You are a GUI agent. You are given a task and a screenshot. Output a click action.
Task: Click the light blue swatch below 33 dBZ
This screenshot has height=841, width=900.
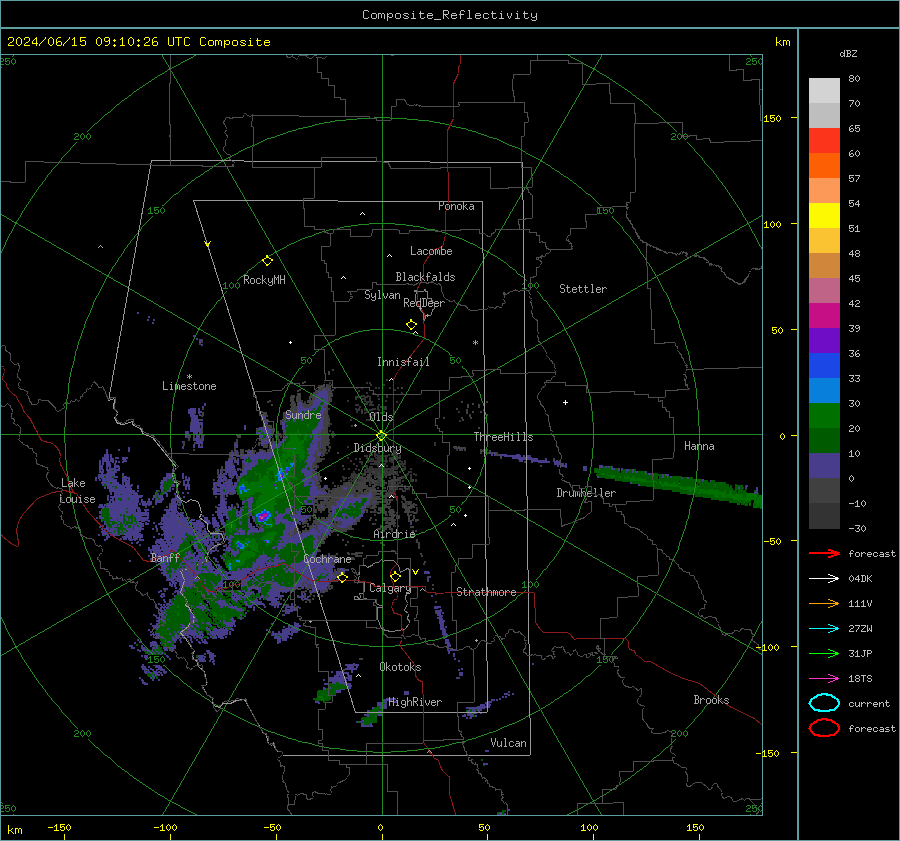824,390
